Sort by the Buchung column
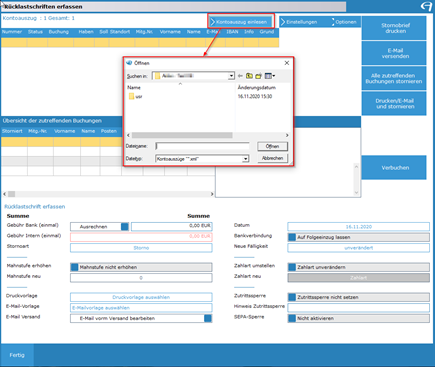 (x=59, y=32)
